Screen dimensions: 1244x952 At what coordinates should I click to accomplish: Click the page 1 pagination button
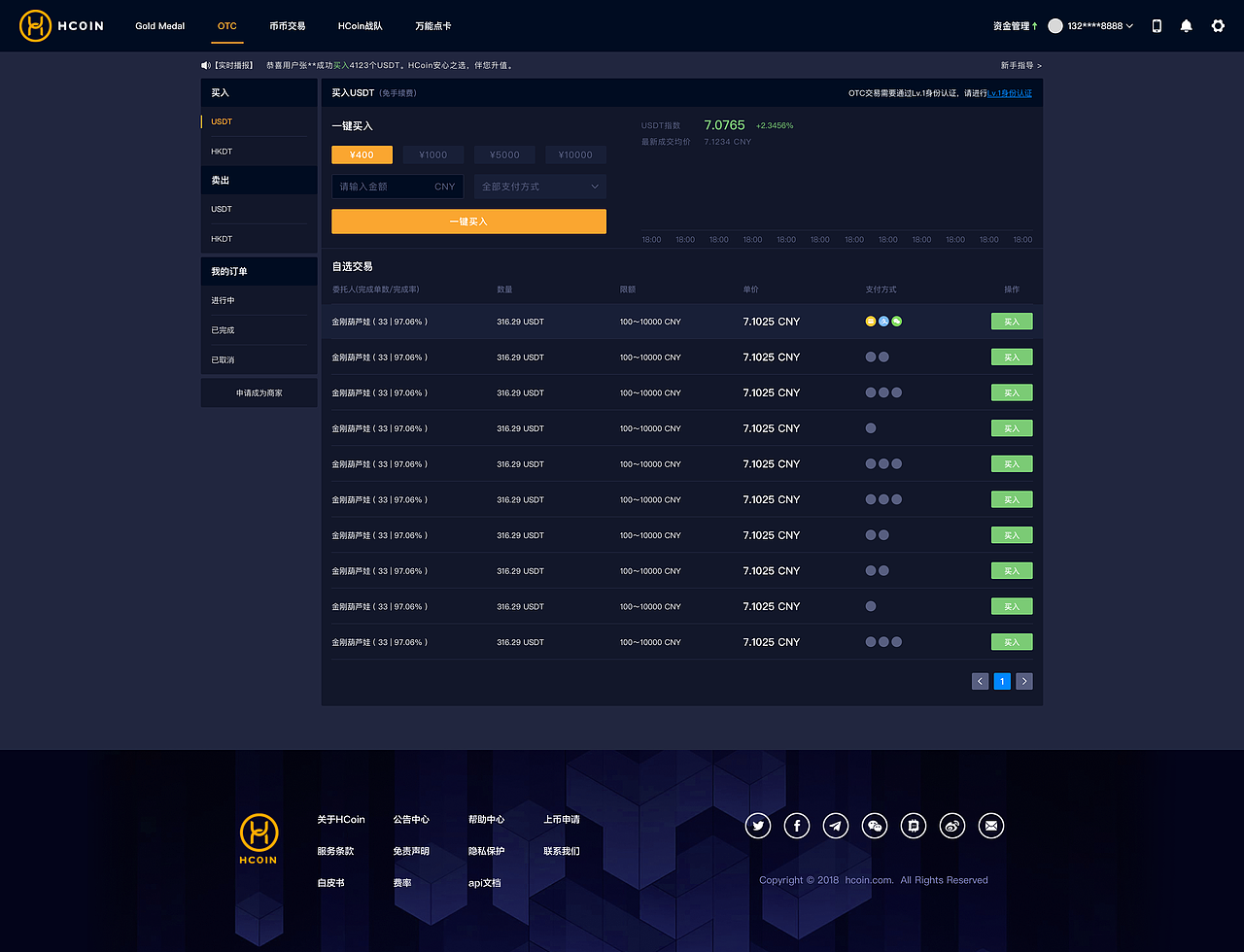click(x=1002, y=681)
